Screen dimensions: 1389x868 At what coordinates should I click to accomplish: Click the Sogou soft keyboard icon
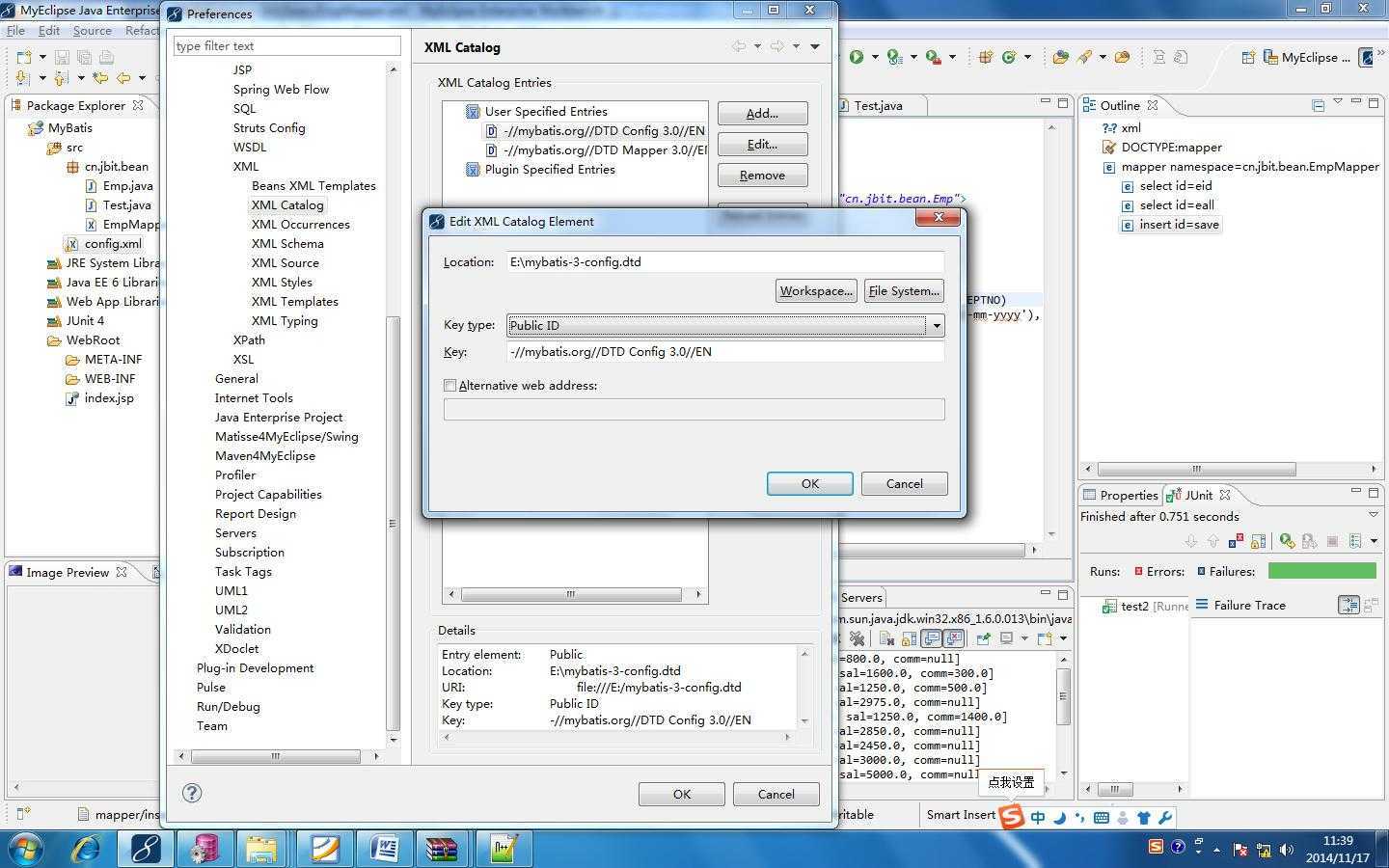click(x=1101, y=818)
